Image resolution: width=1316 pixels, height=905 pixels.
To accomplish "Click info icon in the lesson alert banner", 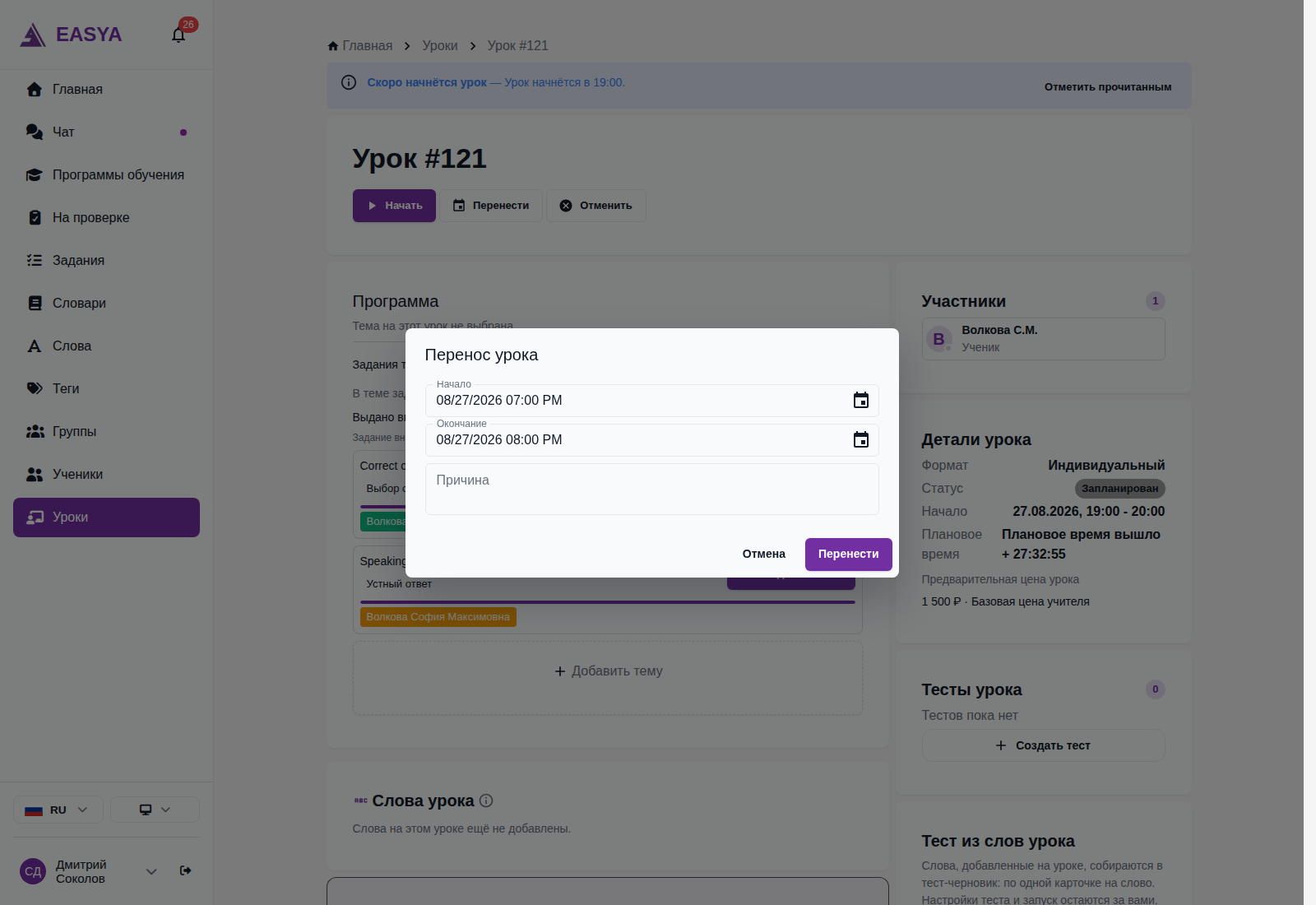I will (x=349, y=82).
